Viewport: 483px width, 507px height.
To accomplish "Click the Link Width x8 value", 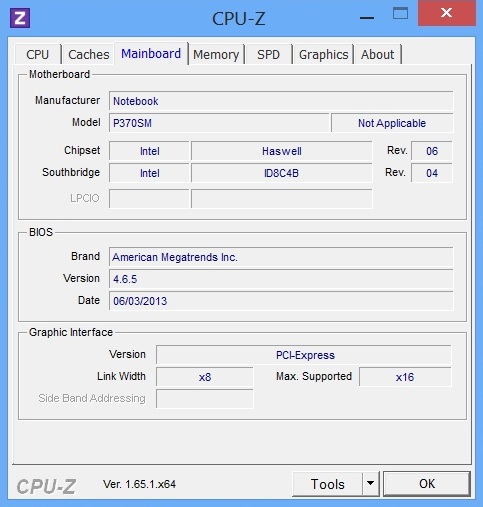I will (205, 377).
